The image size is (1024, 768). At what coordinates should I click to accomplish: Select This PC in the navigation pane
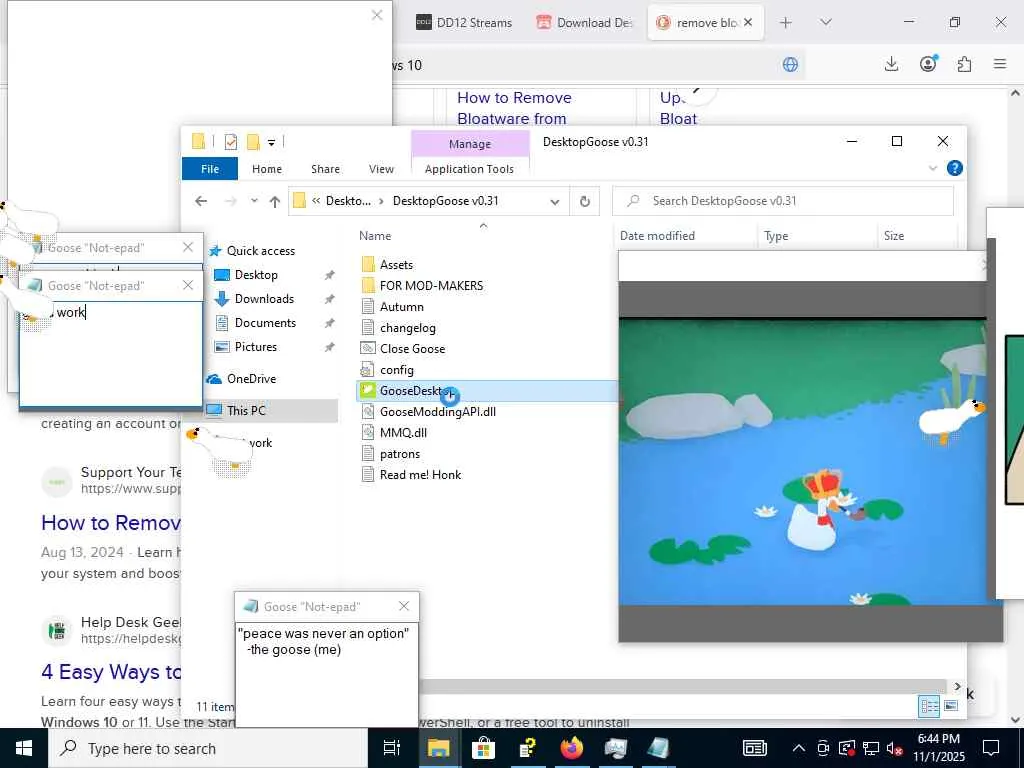click(x=246, y=411)
